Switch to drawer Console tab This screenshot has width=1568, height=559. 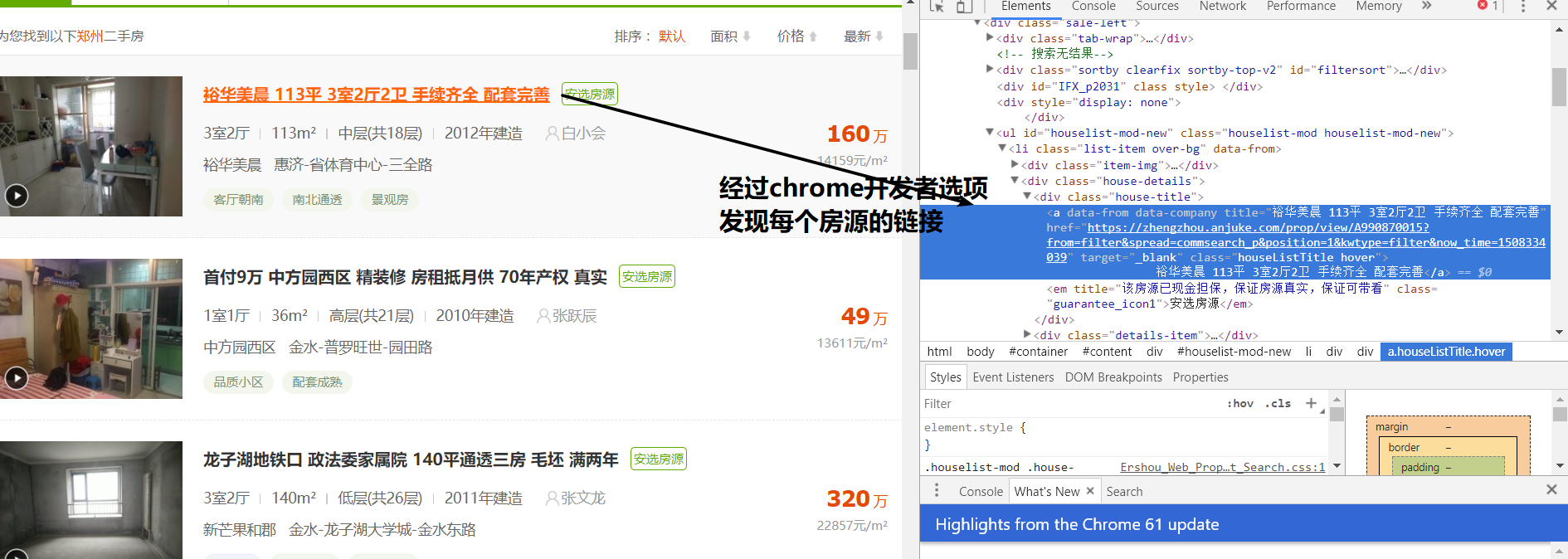tap(981, 491)
